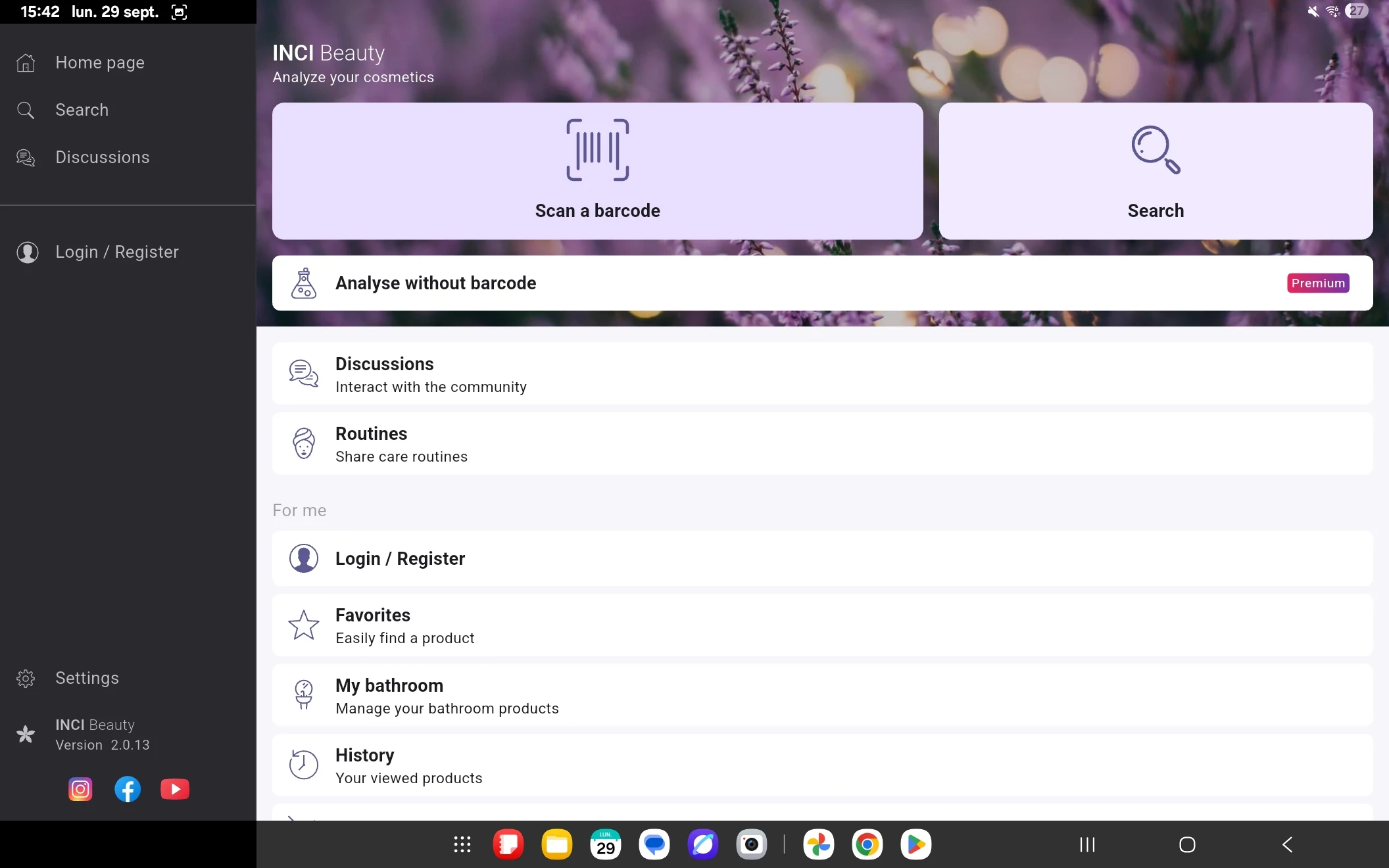
Task: Open the app drawer grid icon
Action: pos(462,844)
